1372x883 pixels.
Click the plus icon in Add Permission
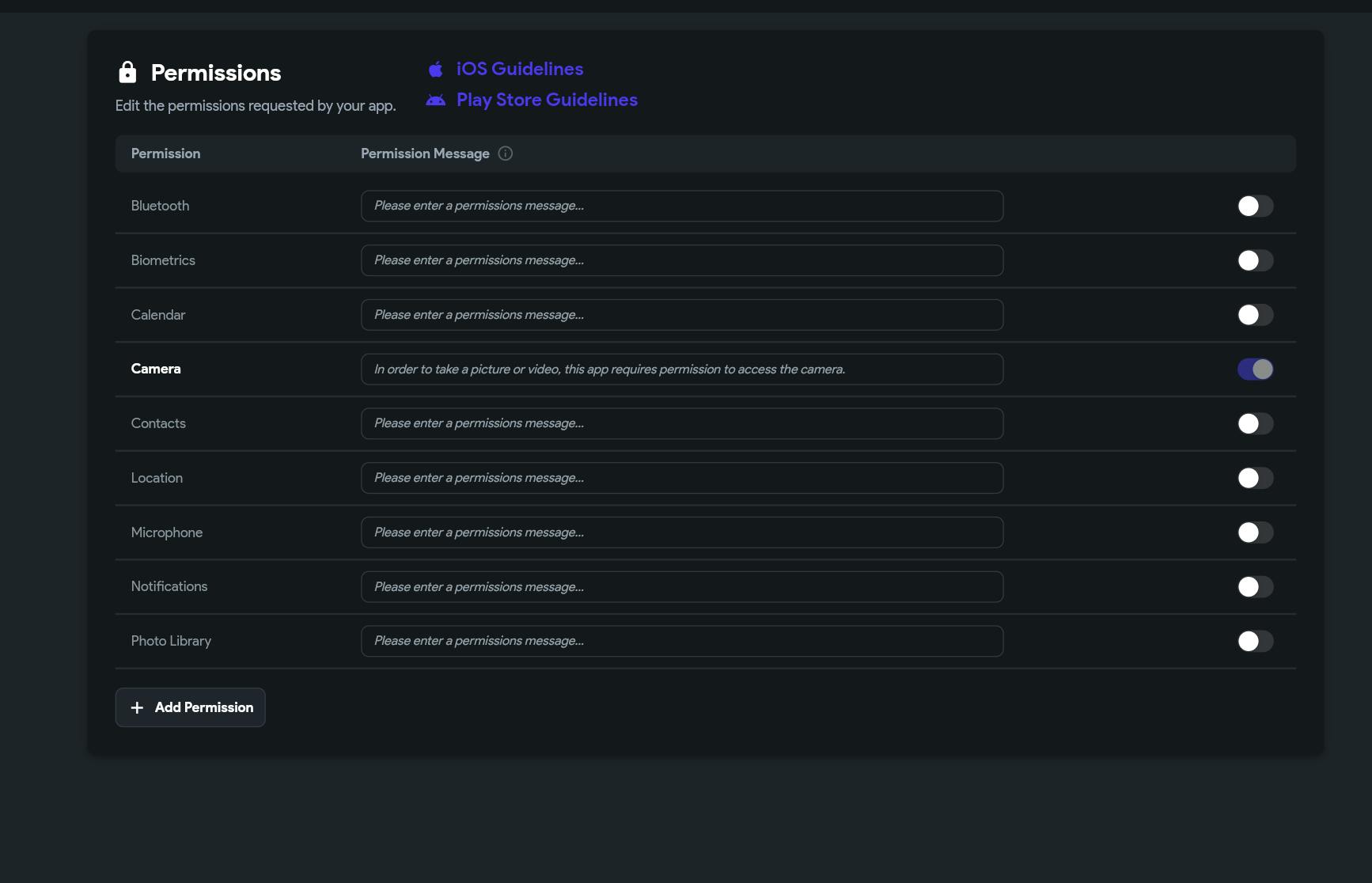[137, 707]
